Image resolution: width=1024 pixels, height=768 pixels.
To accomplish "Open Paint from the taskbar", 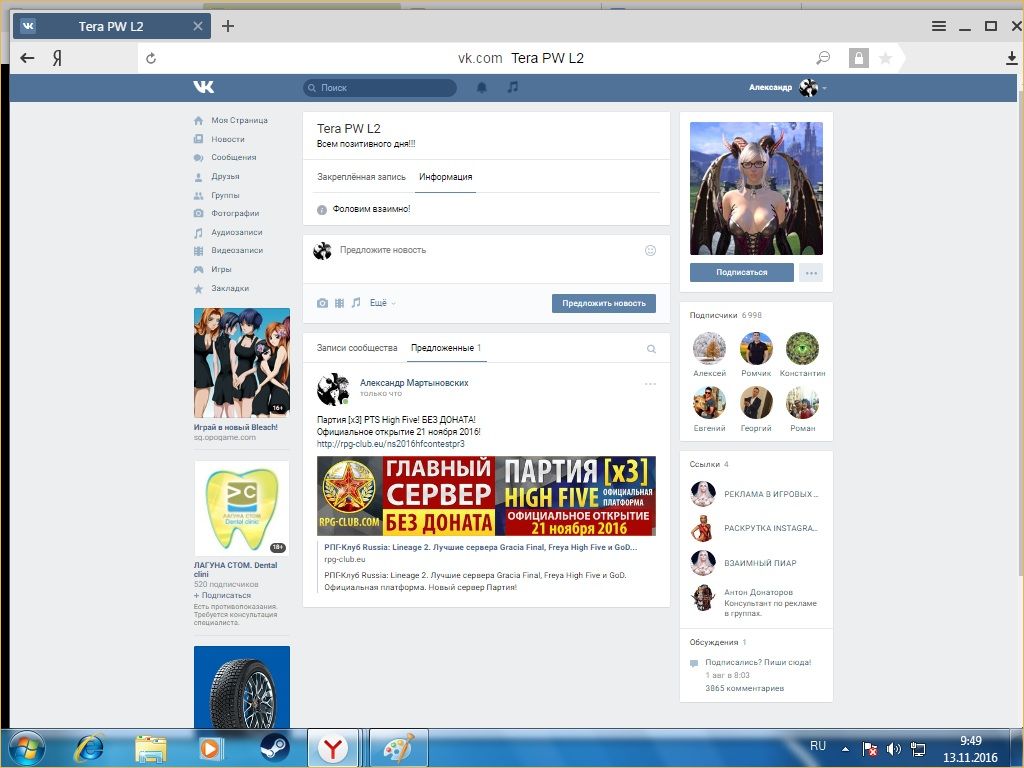I will click(x=399, y=748).
